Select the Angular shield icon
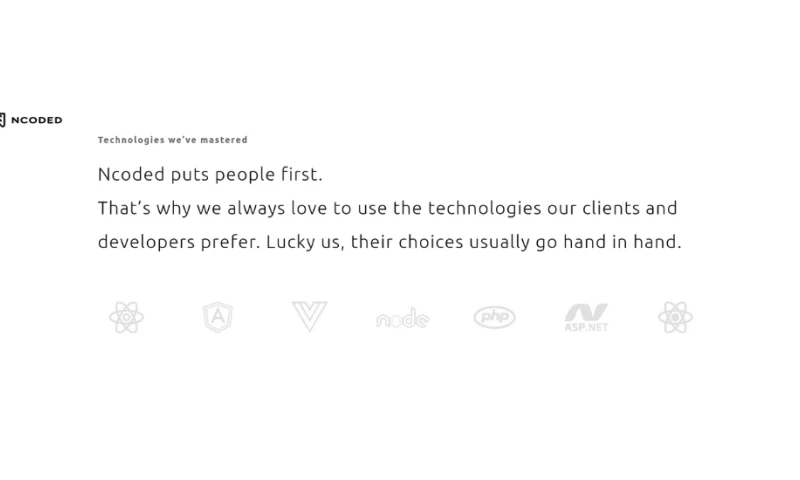 click(218, 318)
